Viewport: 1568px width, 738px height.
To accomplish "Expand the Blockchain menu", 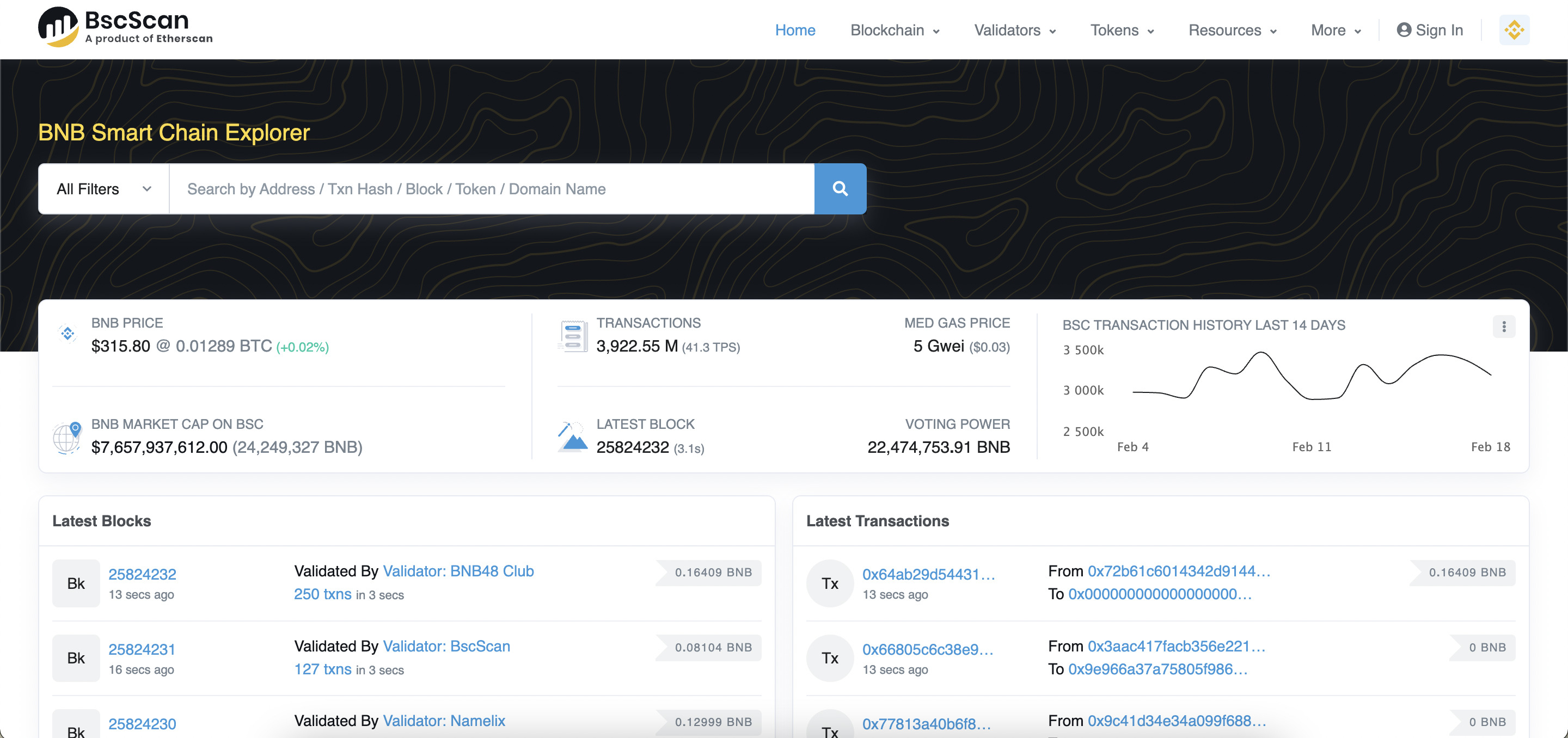I will (895, 30).
